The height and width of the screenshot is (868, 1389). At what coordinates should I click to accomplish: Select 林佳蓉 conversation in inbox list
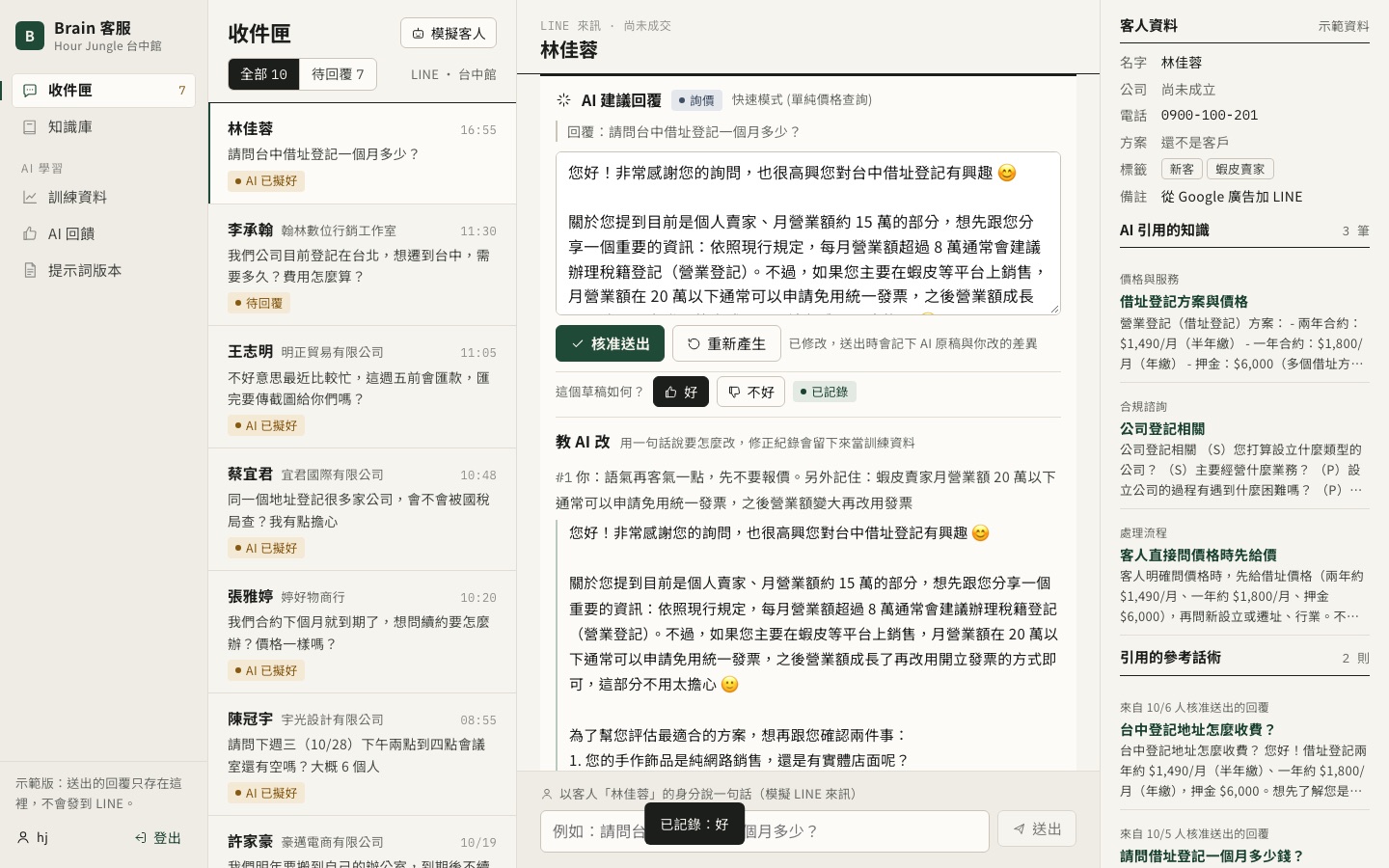363,153
